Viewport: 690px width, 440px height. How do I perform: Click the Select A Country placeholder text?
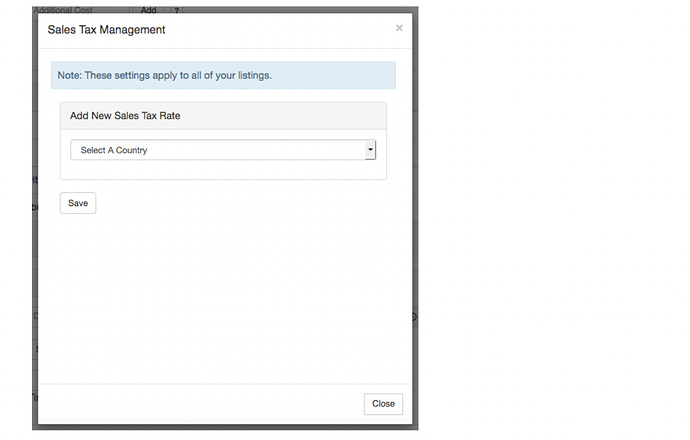[x=114, y=150]
